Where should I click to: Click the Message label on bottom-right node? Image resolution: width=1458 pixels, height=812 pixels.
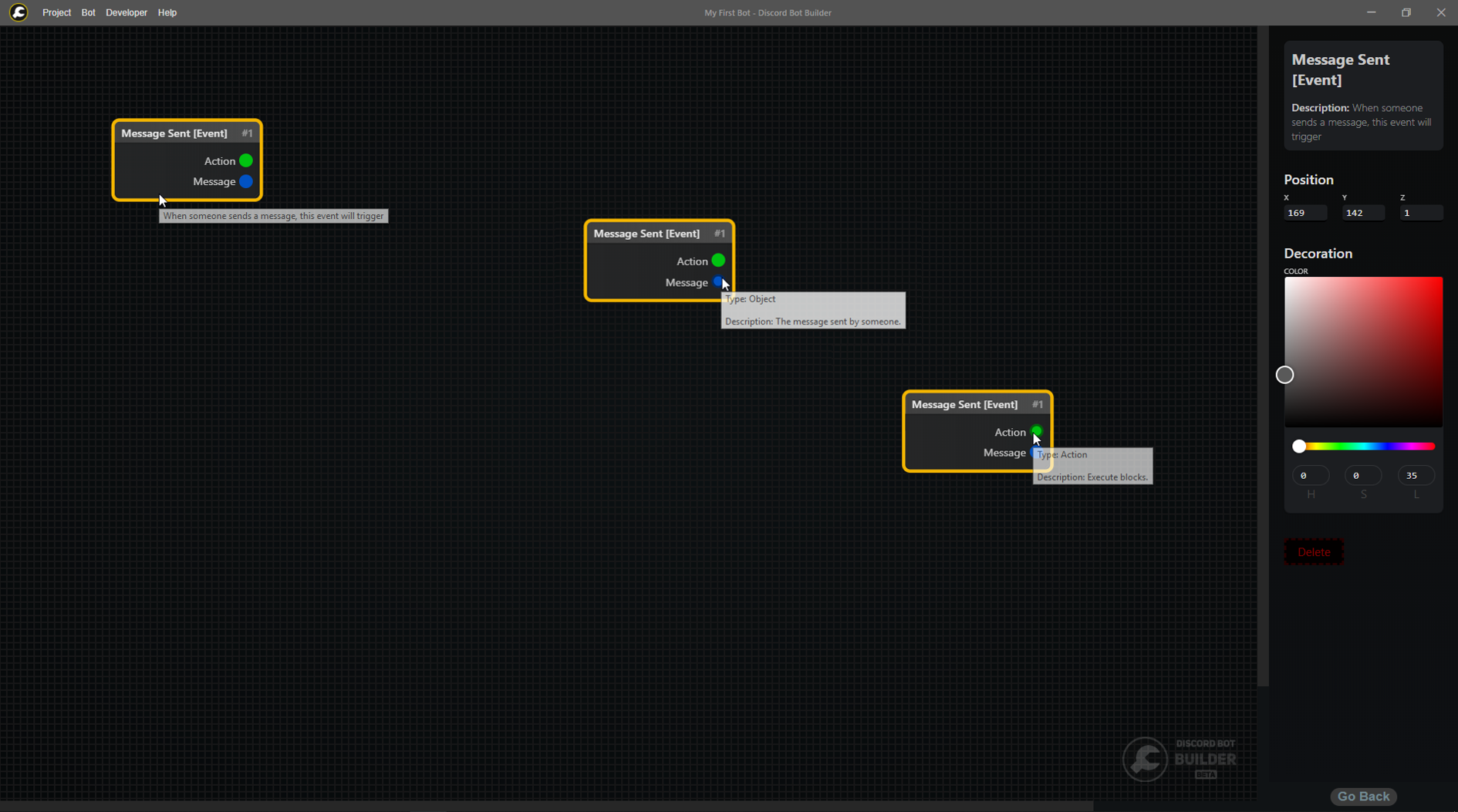pos(1004,453)
